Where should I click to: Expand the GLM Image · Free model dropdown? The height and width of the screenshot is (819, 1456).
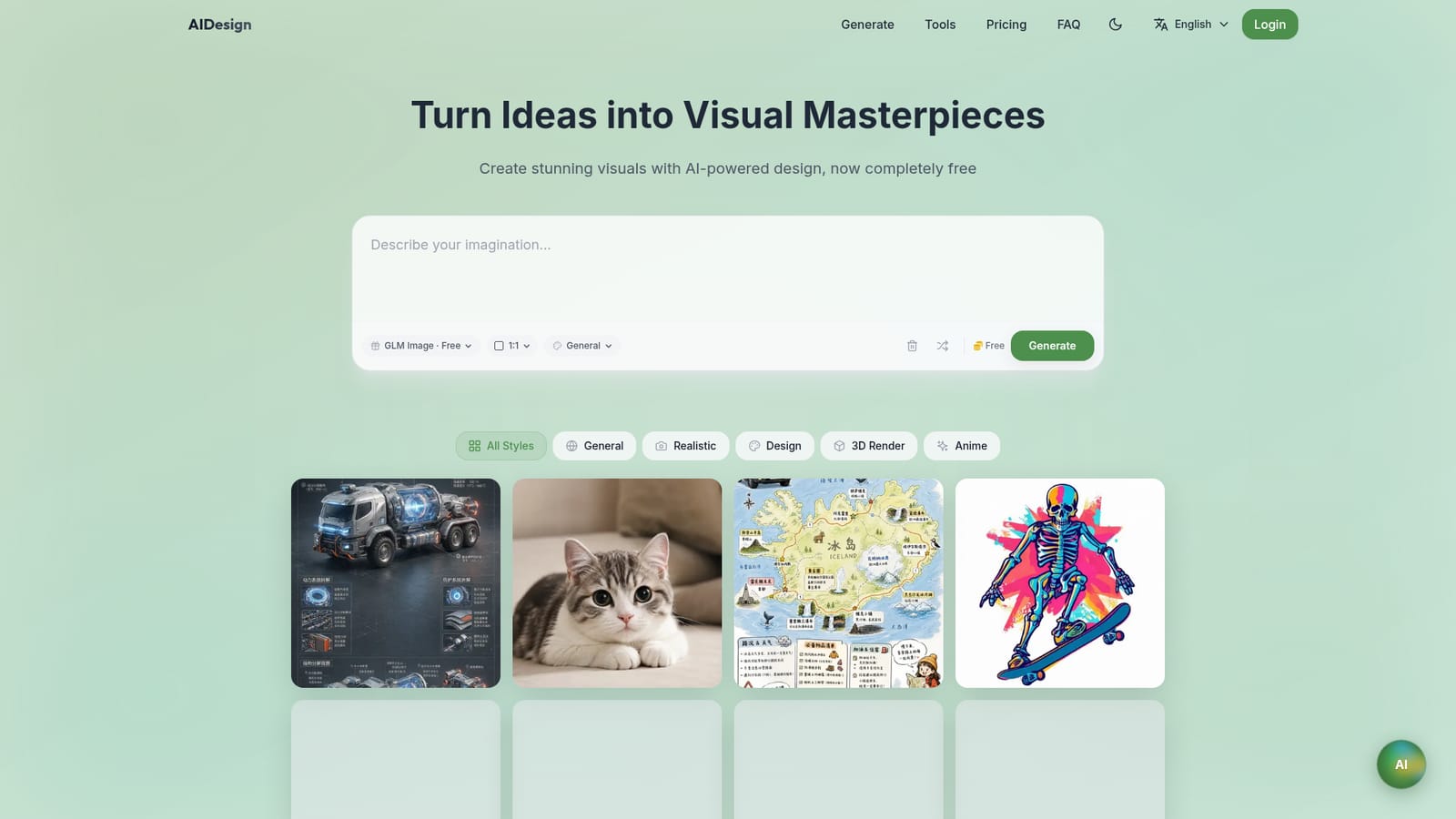421,346
